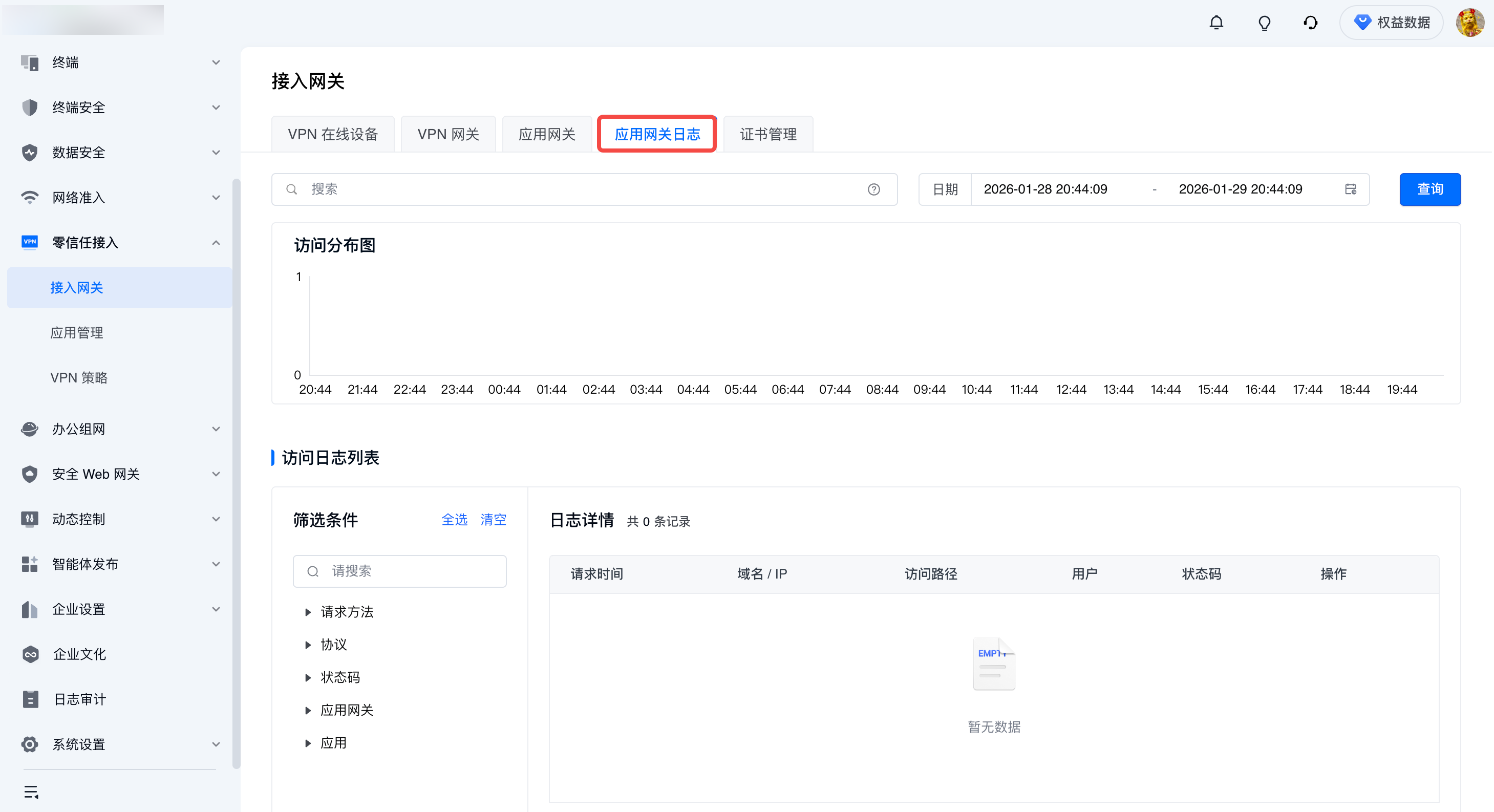Screen dimensions: 1494x812
Task: Click the start date 2026-01-28 20:44:09
Action: tap(1045, 189)
